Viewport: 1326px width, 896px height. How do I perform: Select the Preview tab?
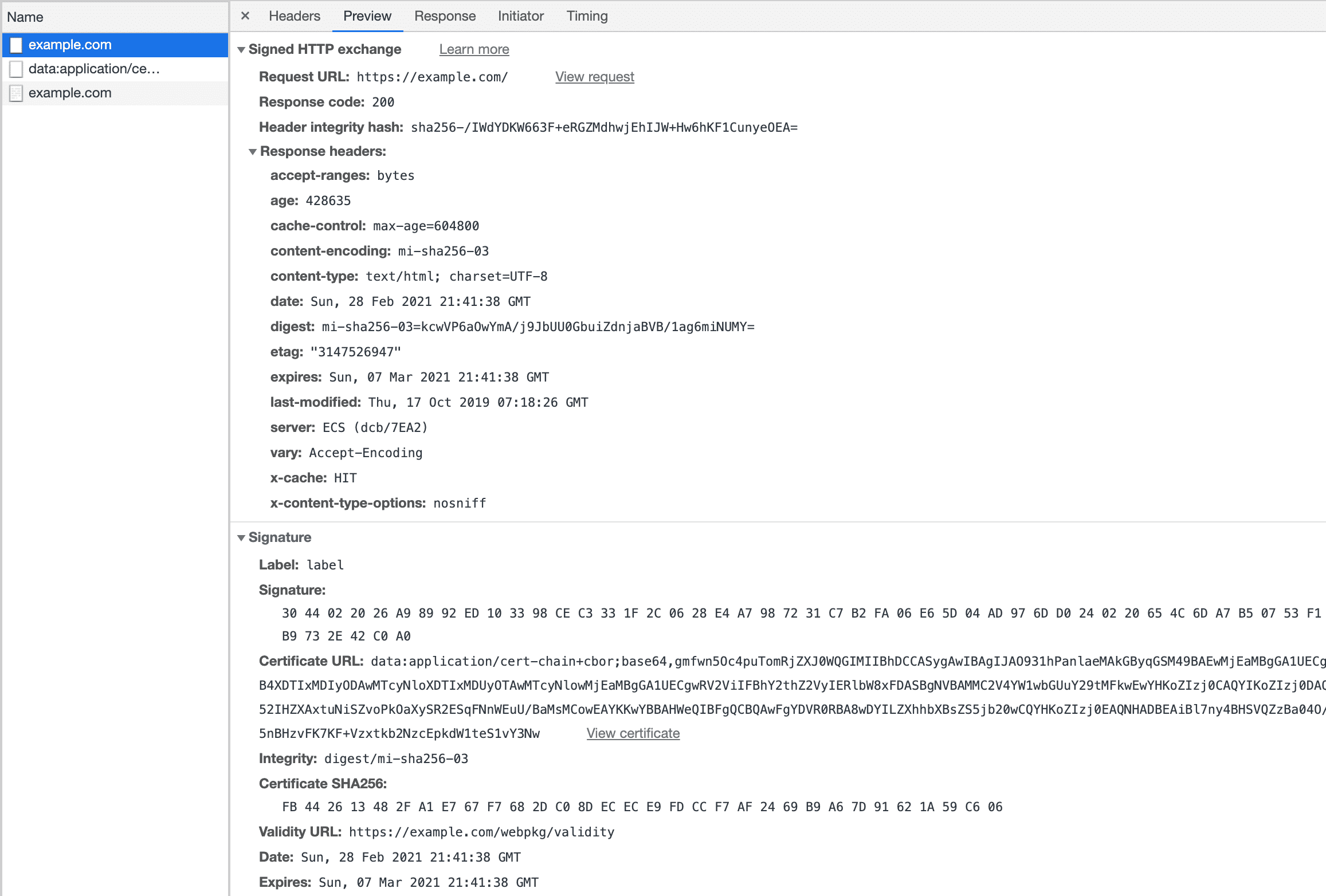(367, 15)
